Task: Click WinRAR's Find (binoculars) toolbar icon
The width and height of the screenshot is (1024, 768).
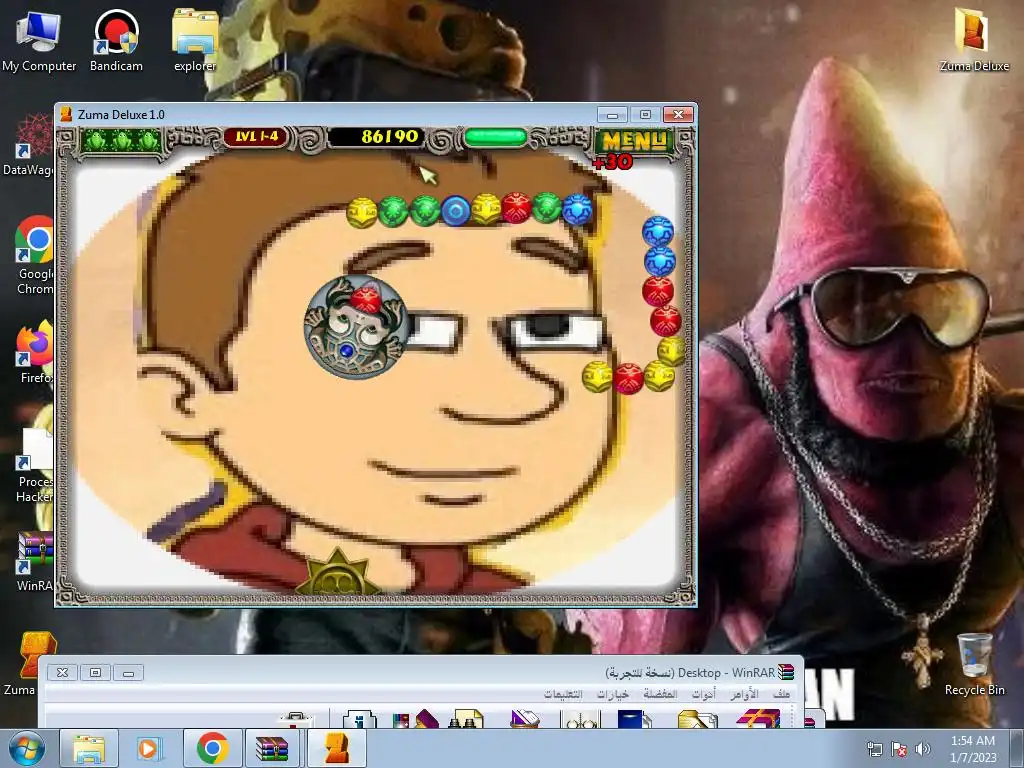Action: pos(466,718)
